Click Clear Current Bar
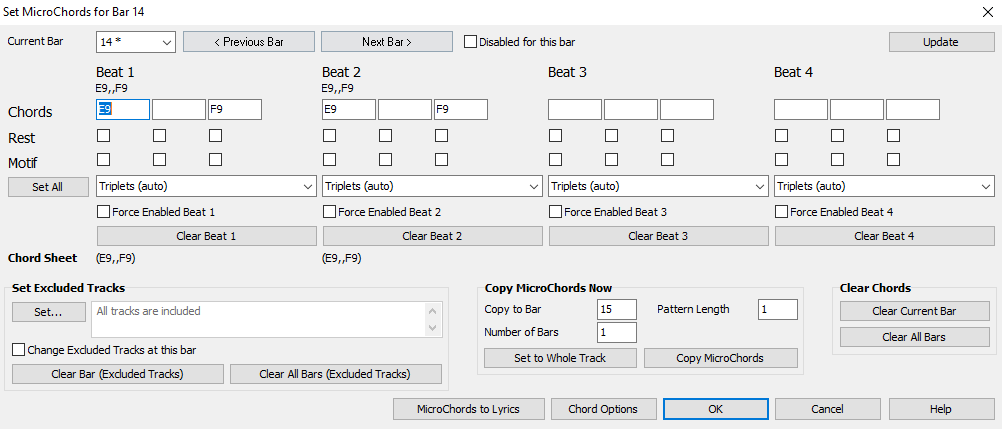The image size is (1002, 429). tap(914, 311)
